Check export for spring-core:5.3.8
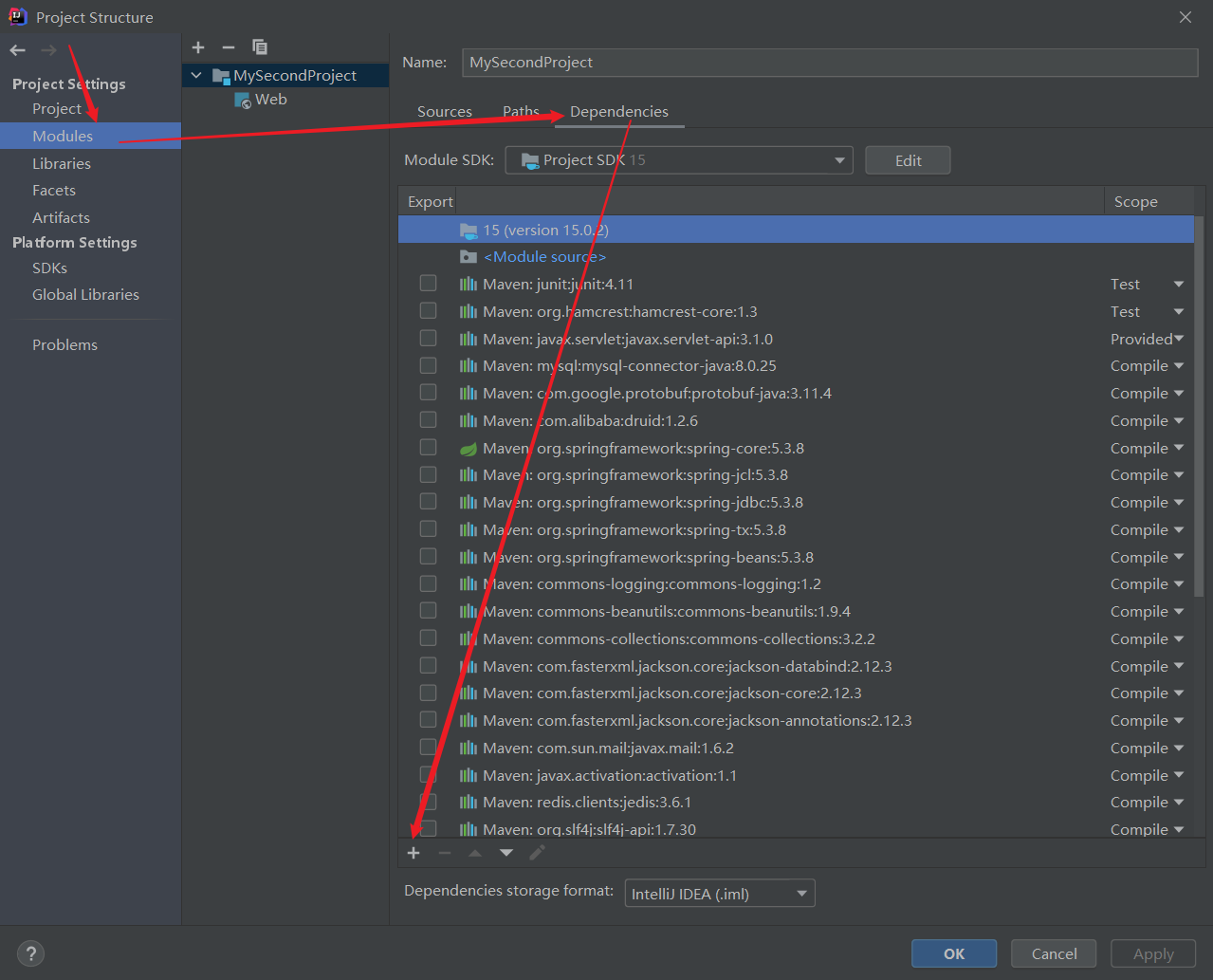This screenshot has width=1213, height=980. (429, 448)
